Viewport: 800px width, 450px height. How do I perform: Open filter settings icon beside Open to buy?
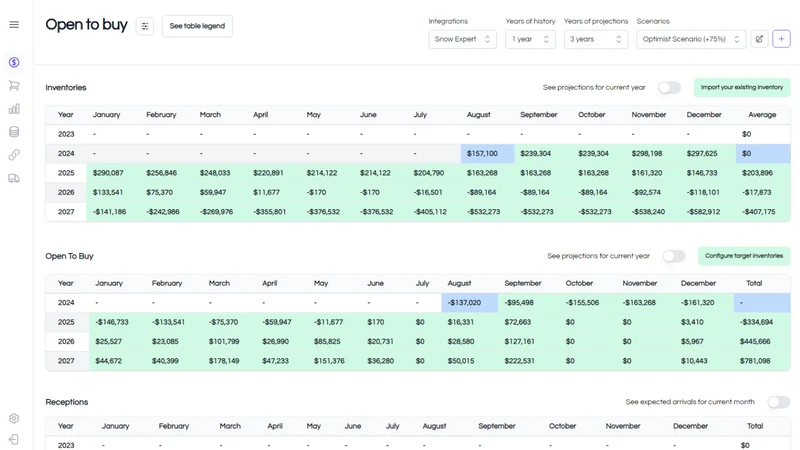point(145,26)
